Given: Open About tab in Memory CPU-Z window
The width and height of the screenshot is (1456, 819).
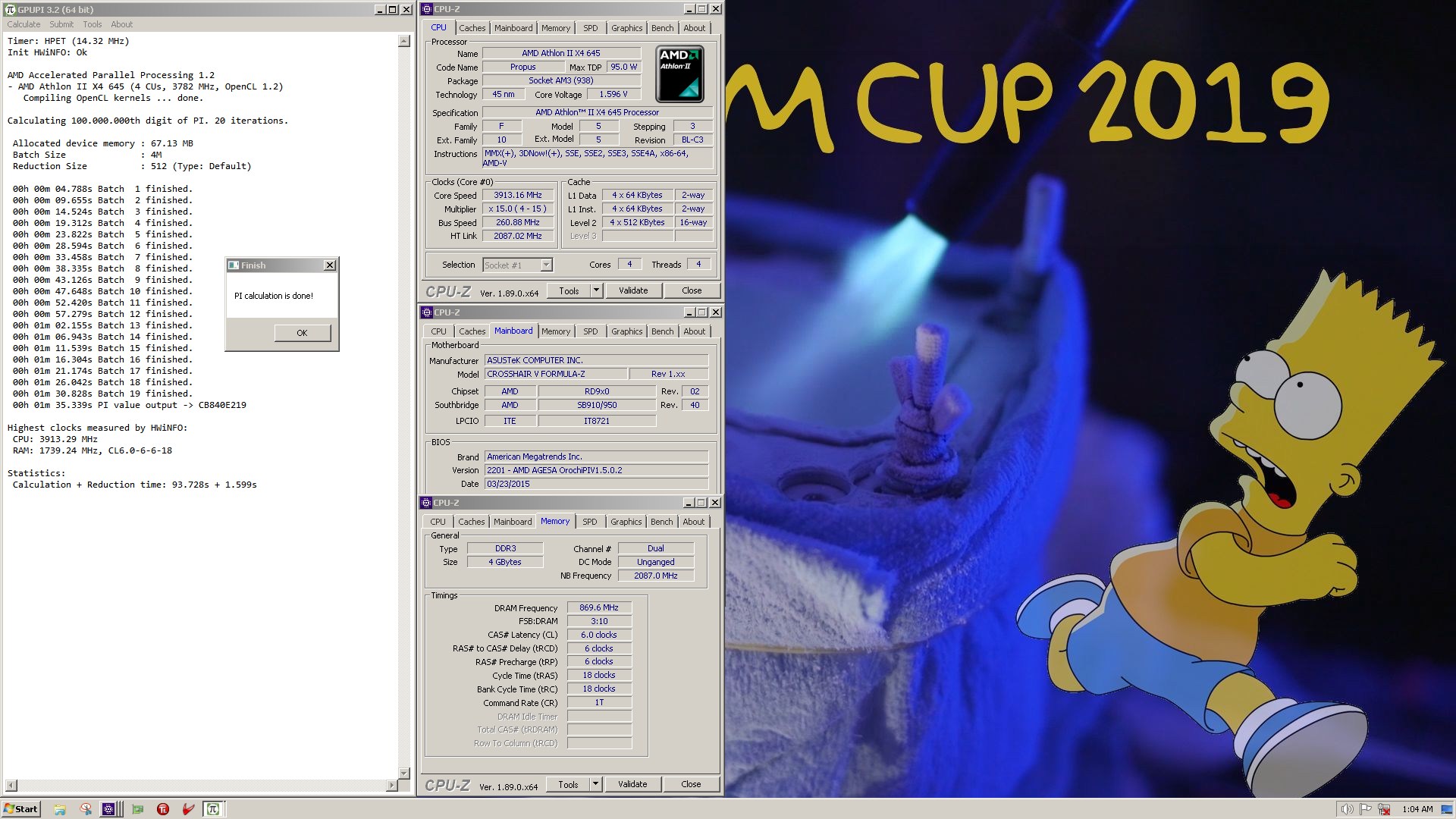Looking at the screenshot, I should 694,522.
